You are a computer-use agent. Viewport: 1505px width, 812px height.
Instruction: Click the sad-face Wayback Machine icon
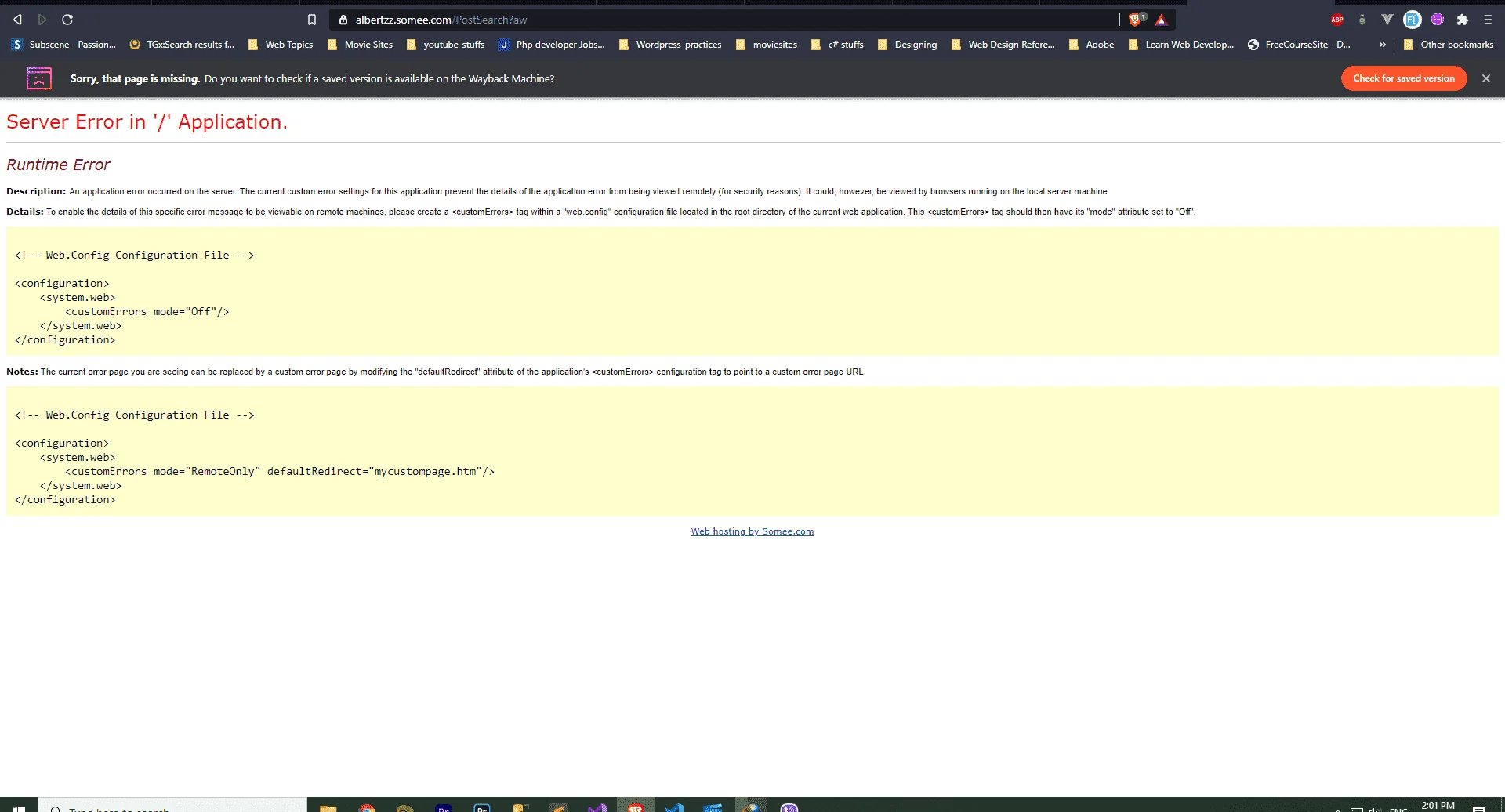[39, 78]
